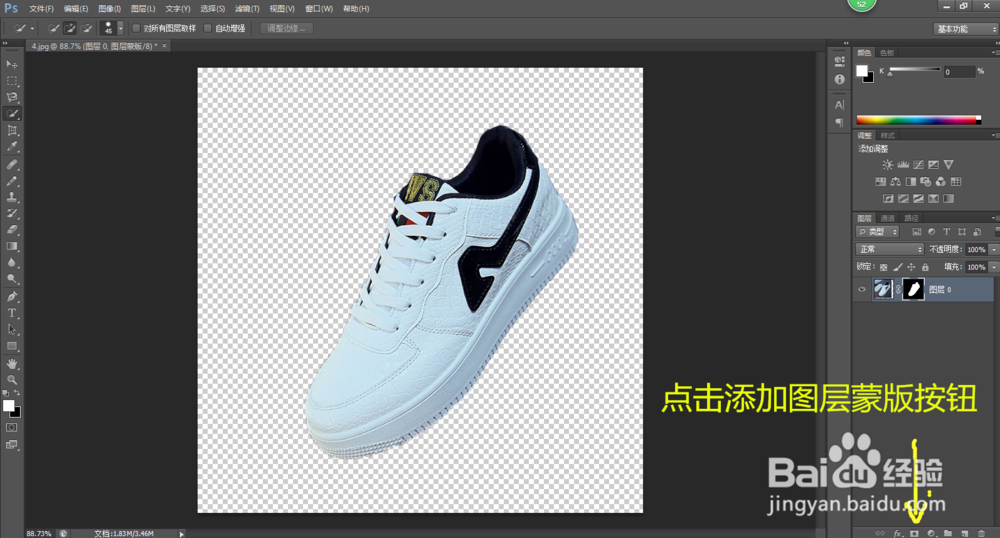Click the Link layers icon

coord(880,533)
